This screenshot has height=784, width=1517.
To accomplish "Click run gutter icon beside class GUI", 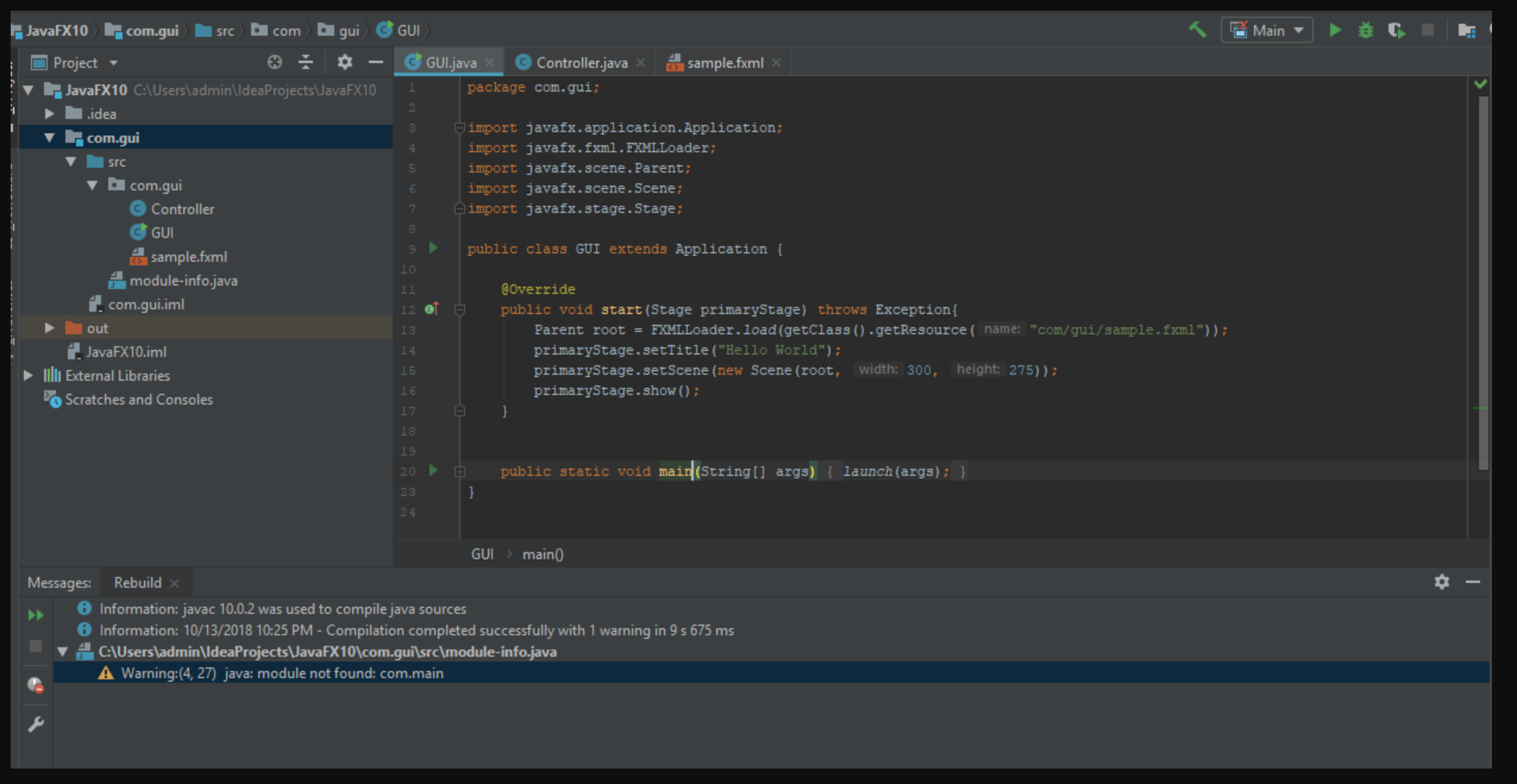I will click(x=433, y=248).
